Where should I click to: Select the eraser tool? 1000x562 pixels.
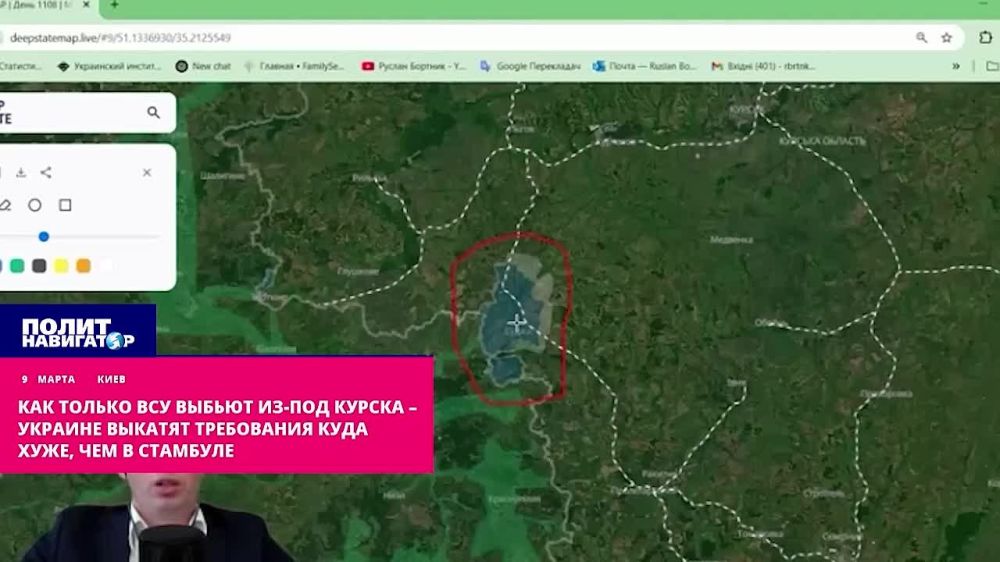5,205
